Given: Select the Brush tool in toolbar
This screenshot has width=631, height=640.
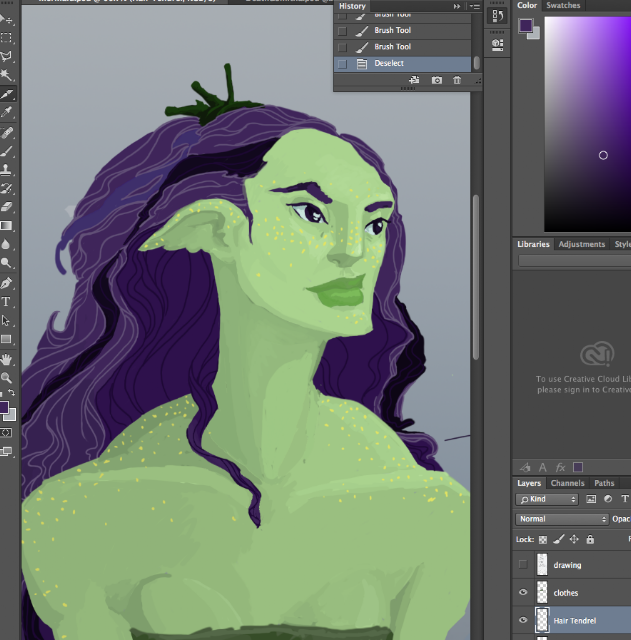Looking at the screenshot, I should 6,151.
